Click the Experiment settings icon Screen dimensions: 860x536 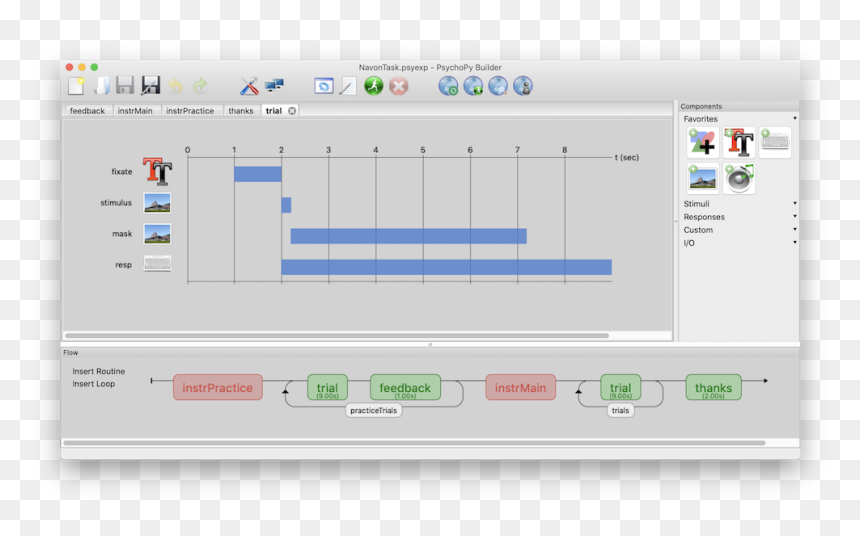point(324,86)
